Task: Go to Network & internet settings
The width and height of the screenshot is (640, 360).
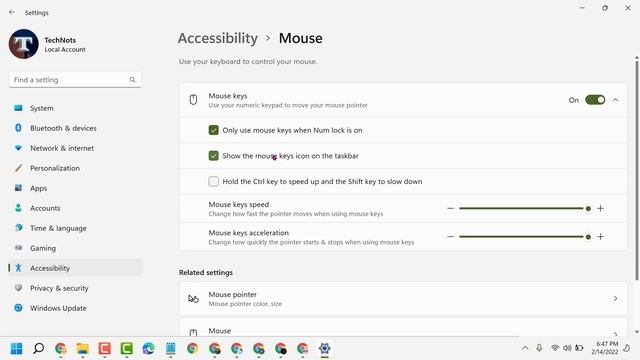Action: tap(75, 148)
